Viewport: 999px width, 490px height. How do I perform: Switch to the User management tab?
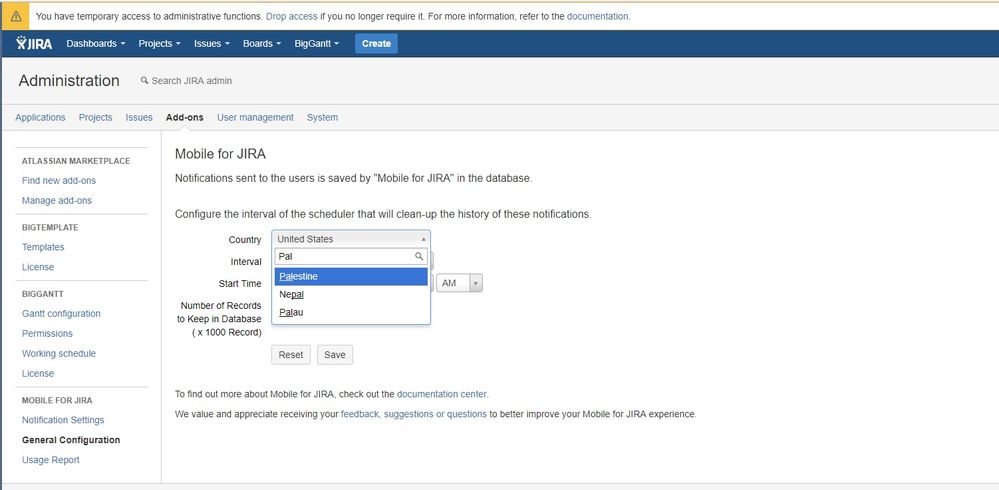click(x=255, y=117)
